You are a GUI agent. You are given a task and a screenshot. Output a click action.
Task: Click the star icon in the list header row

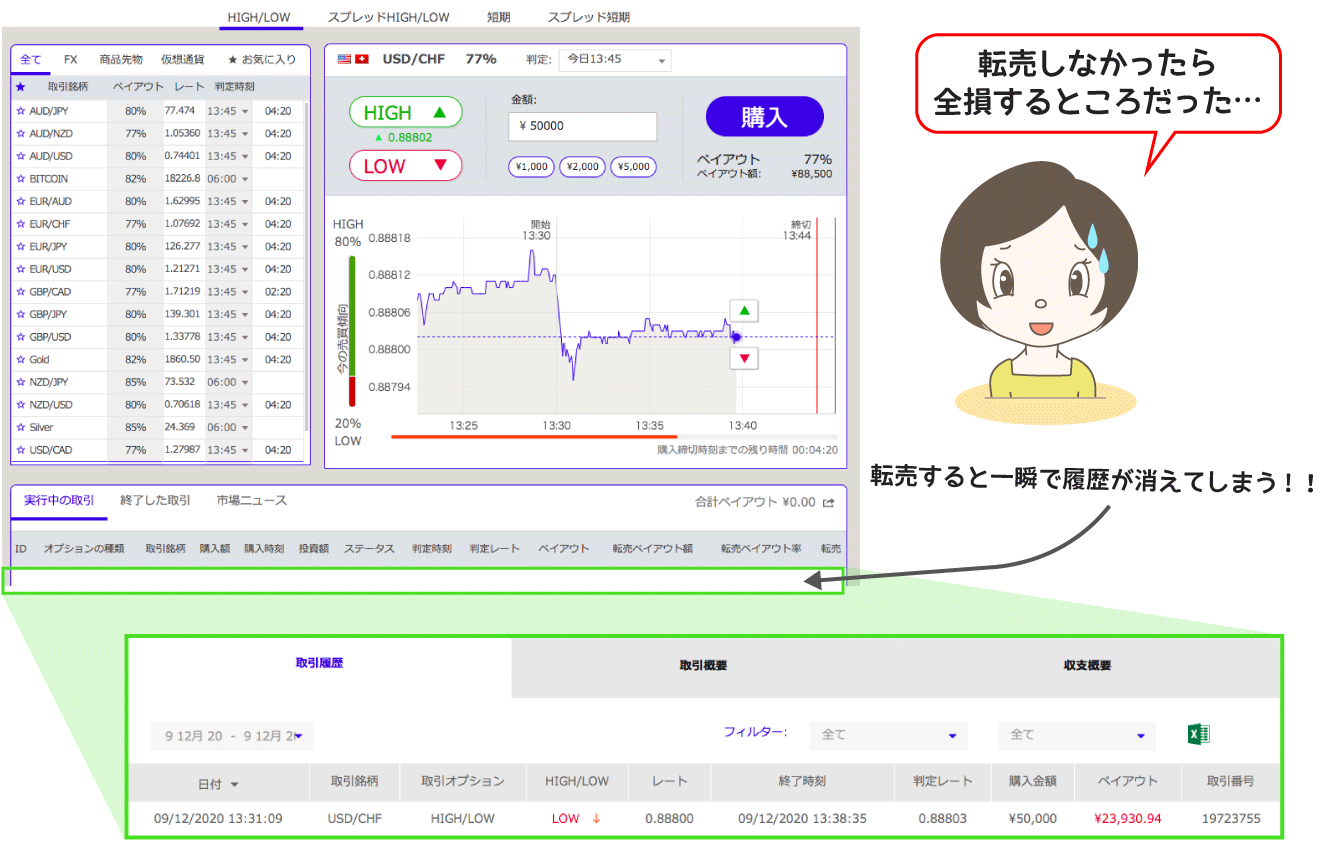pos(22,87)
